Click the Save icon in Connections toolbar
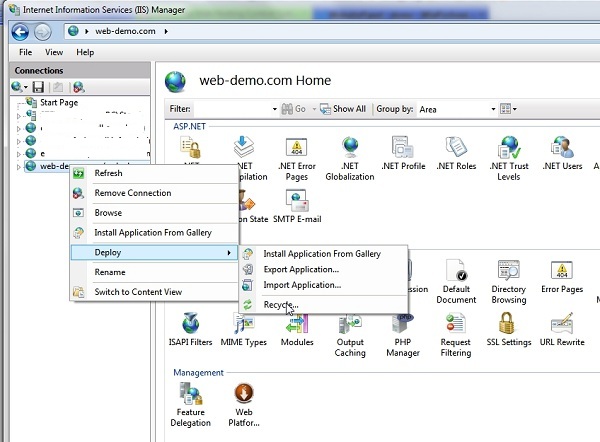 [x=38, y=87]
